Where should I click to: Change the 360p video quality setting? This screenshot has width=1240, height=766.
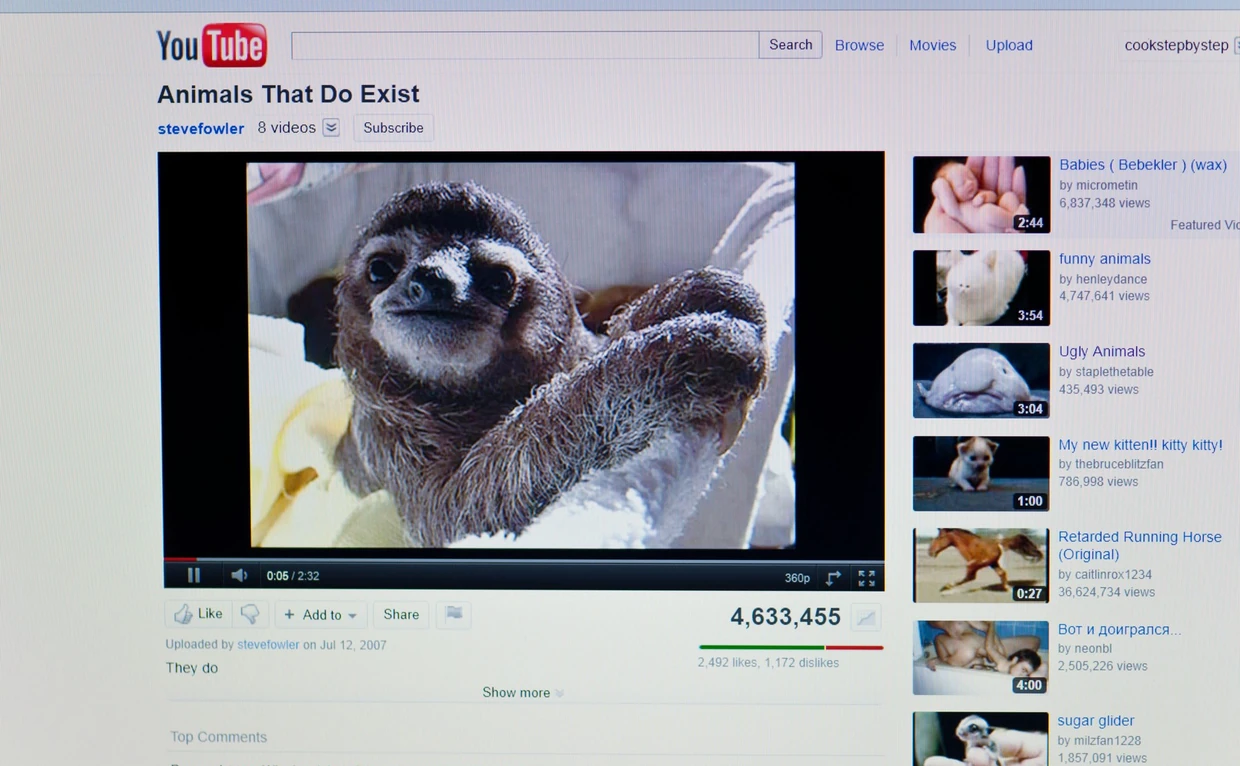(797, 578)
